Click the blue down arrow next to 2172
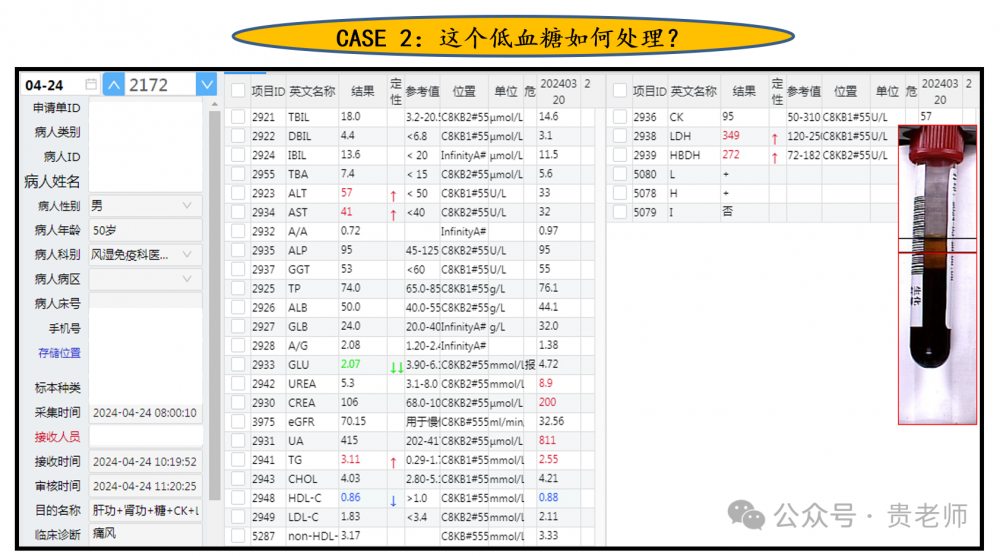 point(207,85)
